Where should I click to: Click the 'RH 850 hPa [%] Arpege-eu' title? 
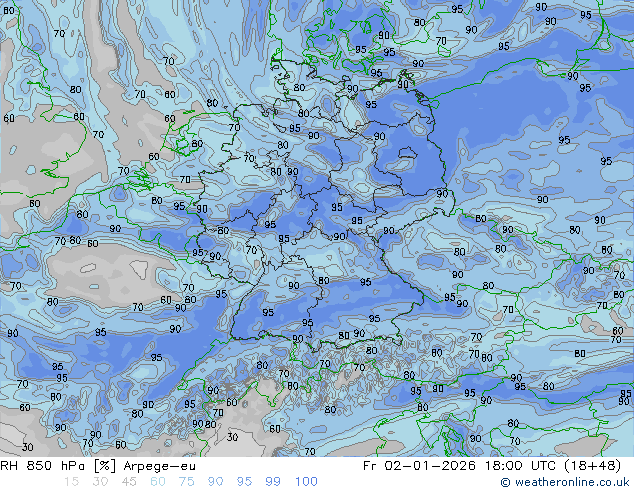(98, 466)
